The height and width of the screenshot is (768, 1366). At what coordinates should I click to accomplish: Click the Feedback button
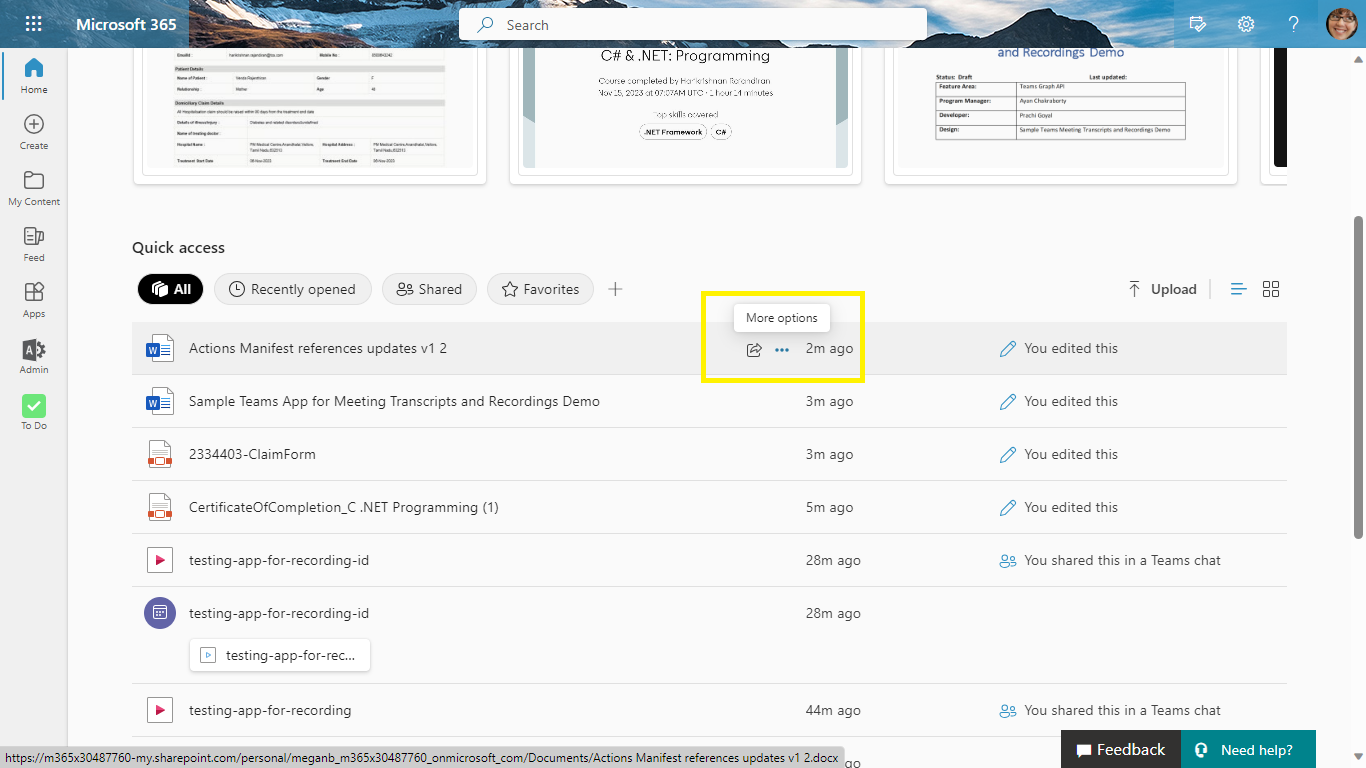(x=1120, y=749)
